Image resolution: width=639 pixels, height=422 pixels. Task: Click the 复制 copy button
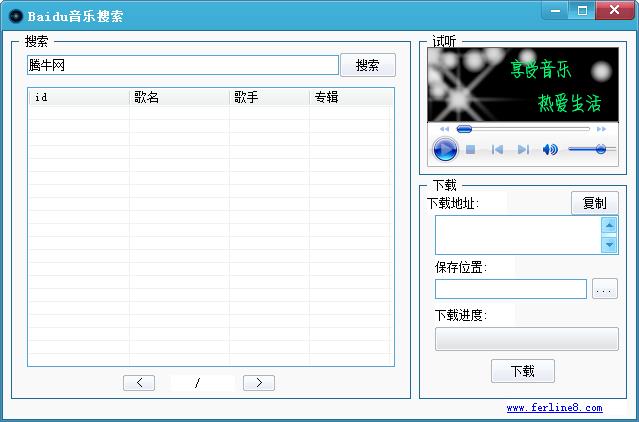pos(594,203)
